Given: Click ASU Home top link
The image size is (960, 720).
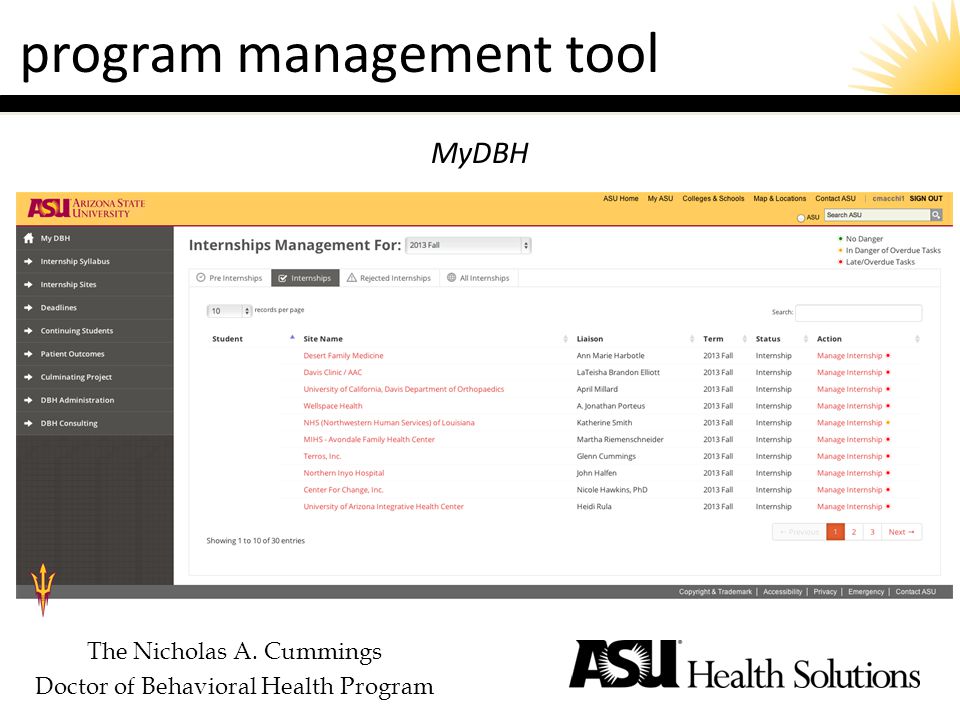Looking at the screenshot, I should (x=620, y=198).
